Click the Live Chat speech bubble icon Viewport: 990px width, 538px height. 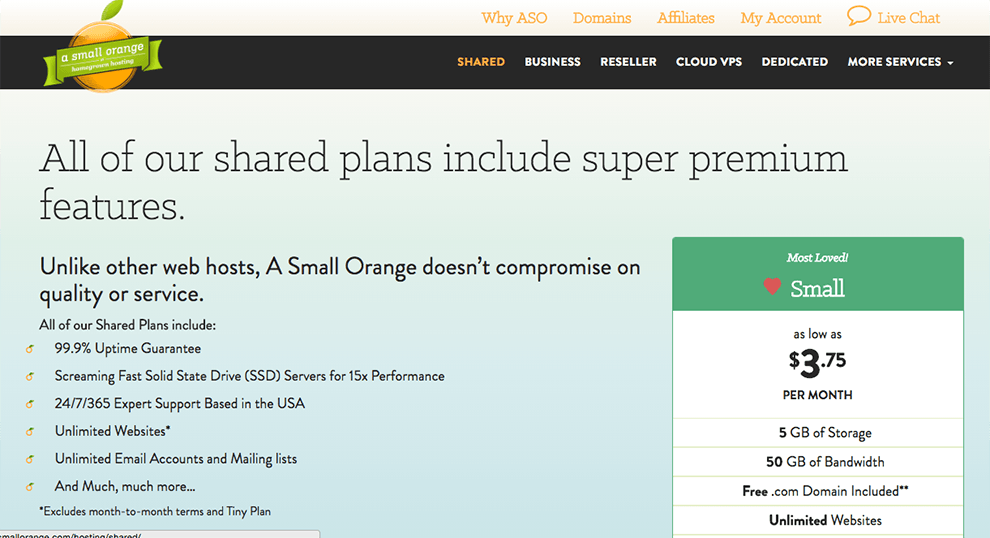tap(859, 16)
